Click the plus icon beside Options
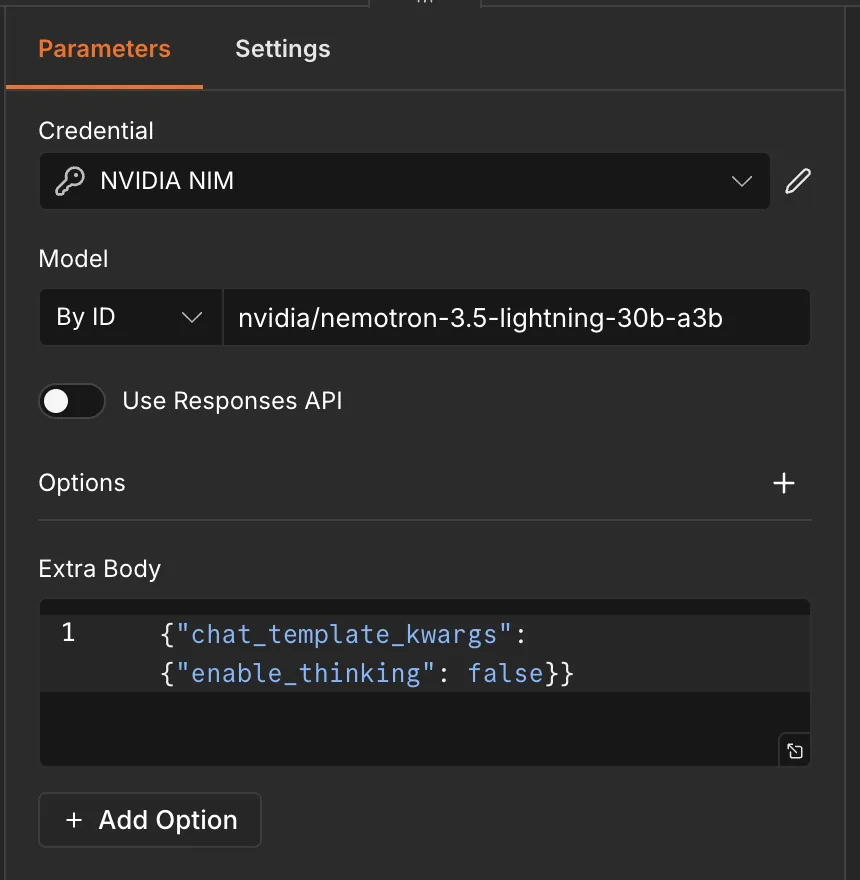The height and width of the screenshot is (880, 860). click(784, 483)
